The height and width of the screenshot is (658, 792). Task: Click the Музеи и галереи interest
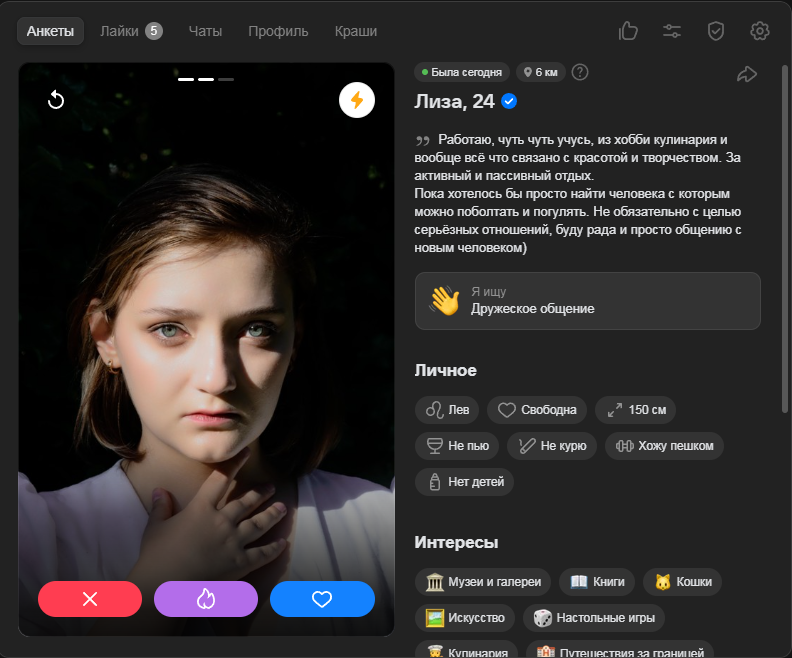pos(483,582)
